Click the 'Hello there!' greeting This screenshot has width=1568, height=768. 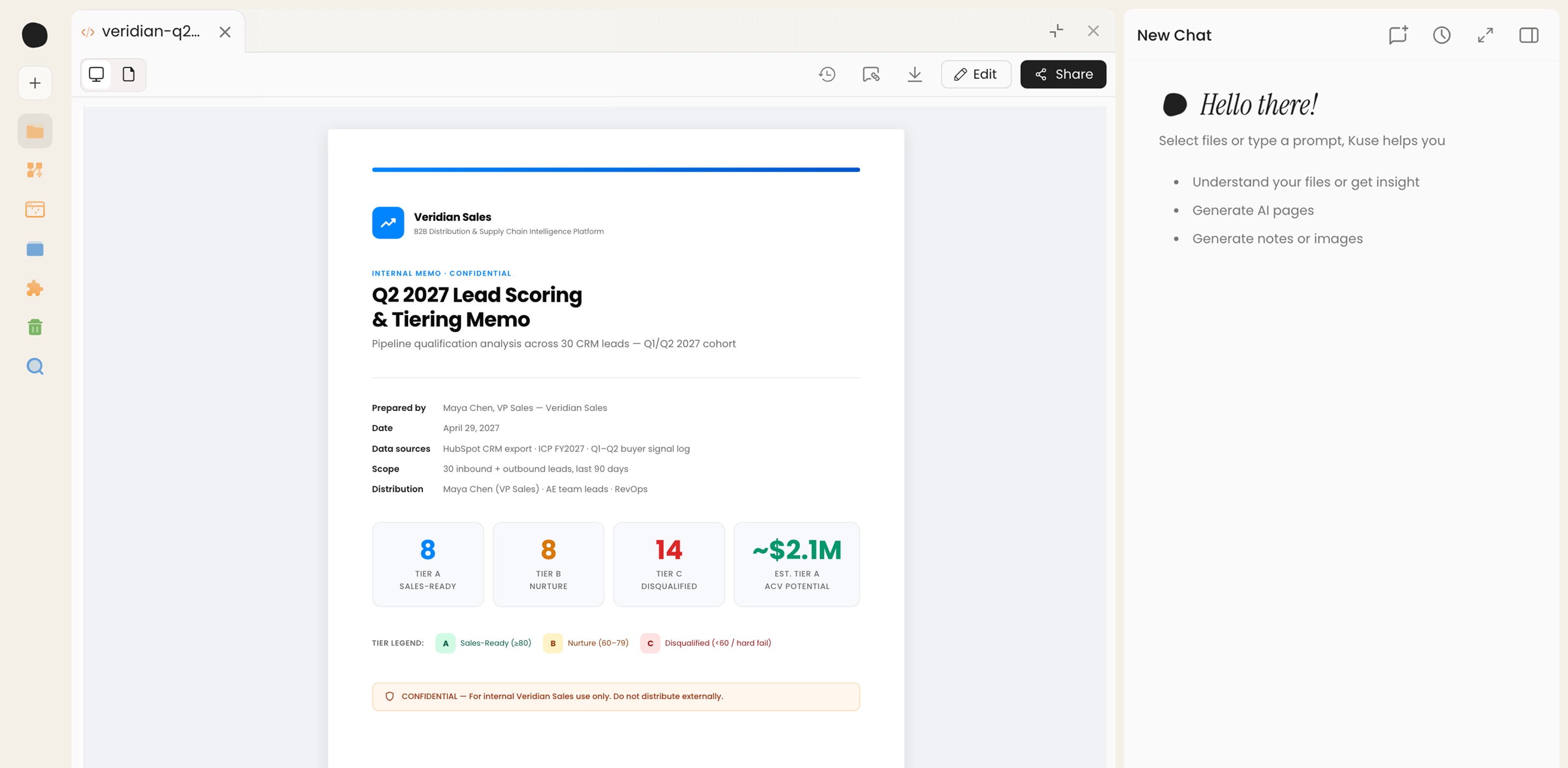tap(1258, 104)
